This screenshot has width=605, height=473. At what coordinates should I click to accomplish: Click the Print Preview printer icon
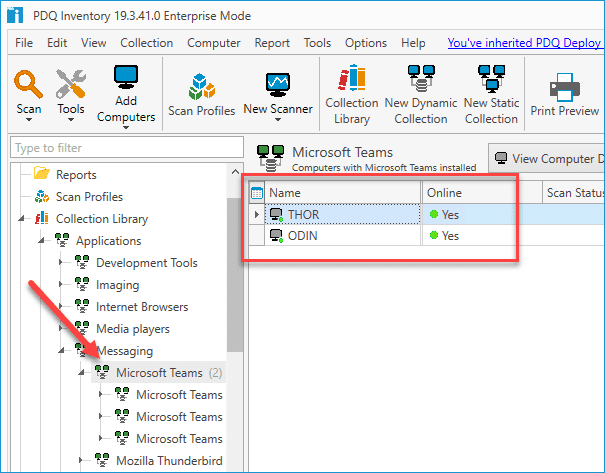(x=564, y=87)
